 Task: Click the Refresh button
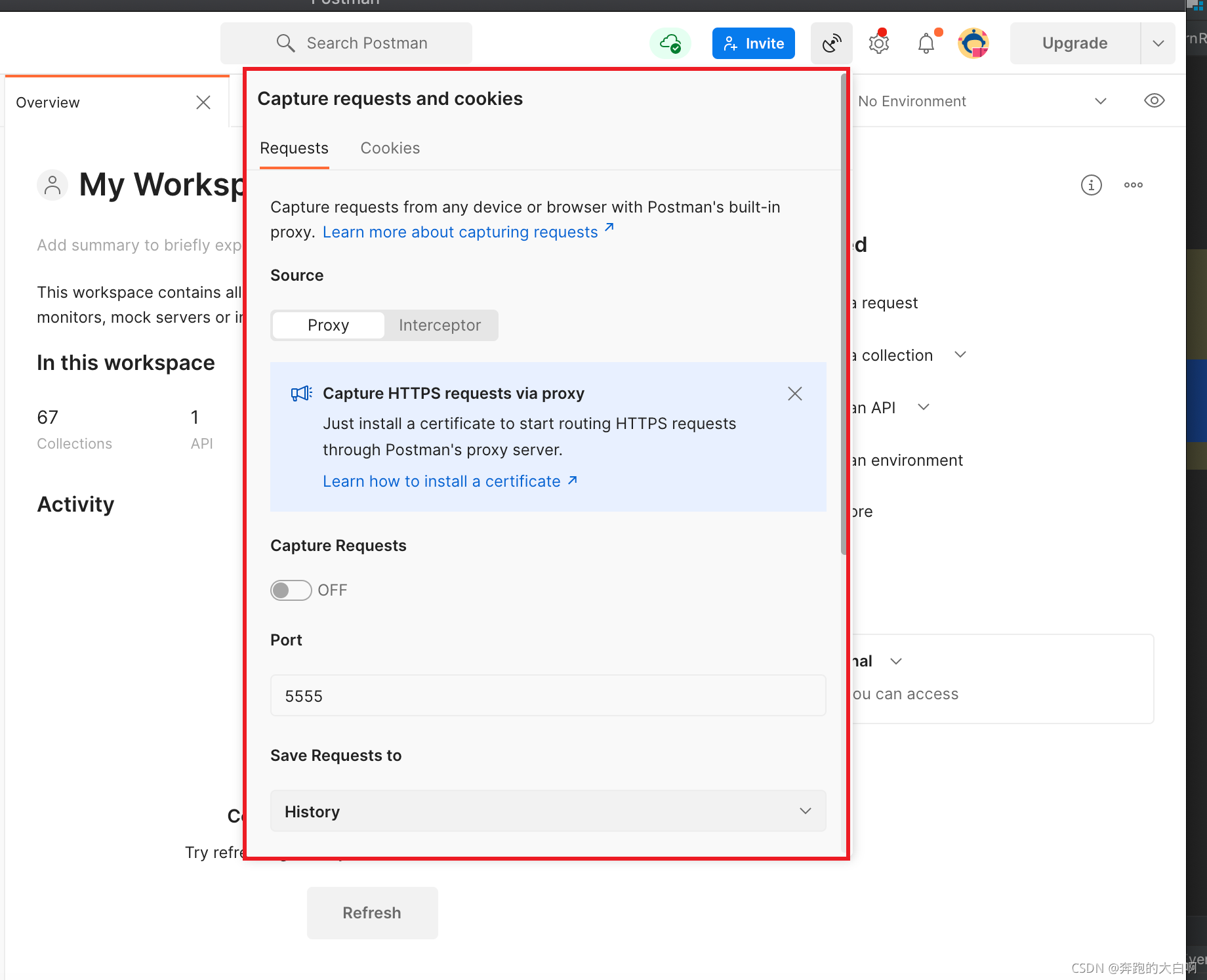(372, 912)
